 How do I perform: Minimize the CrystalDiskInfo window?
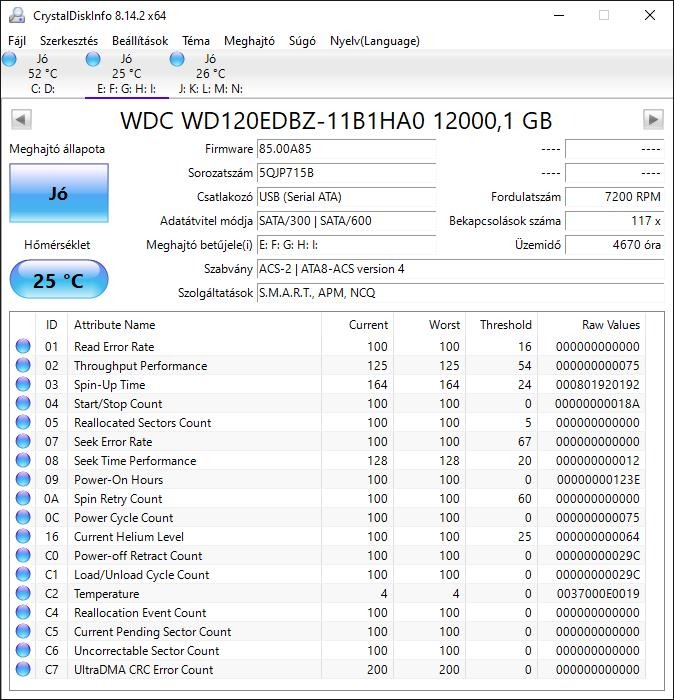click(x=559, y=15)
